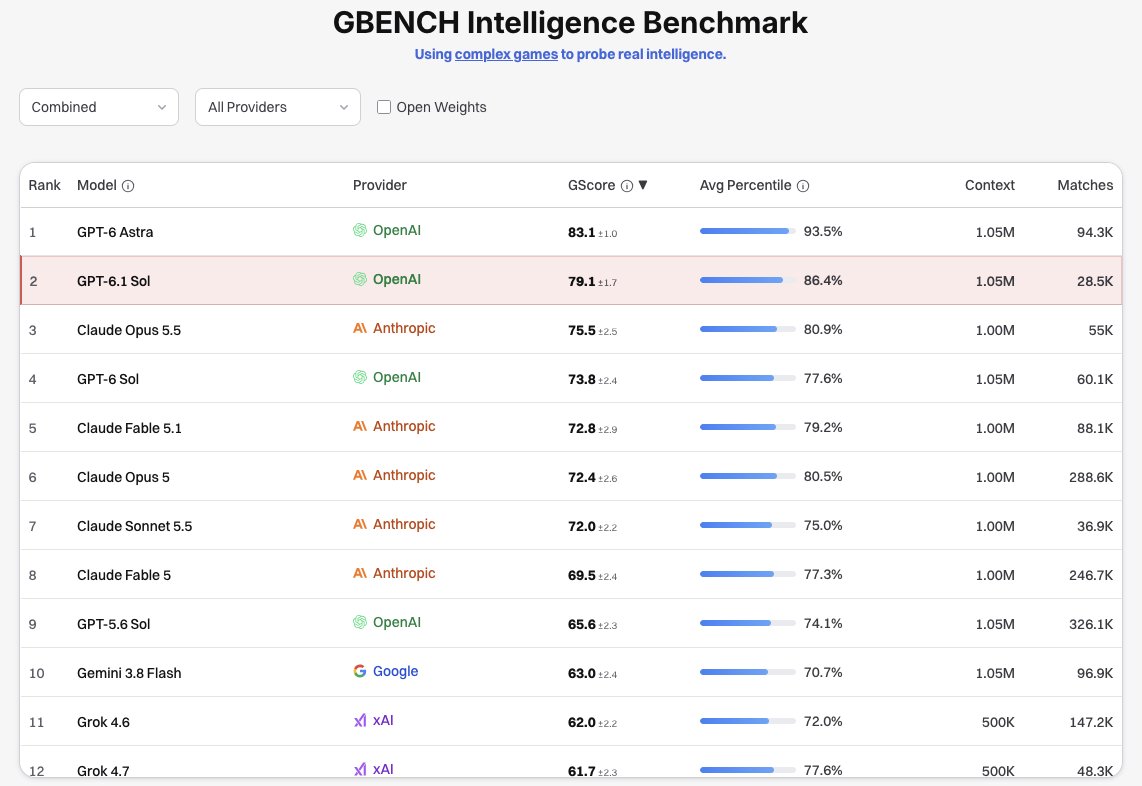Click the 1.05M context value for Gemini 3.8 Flash
Image resolution: width=1142 pixels, height=786 pixels.
995,673
